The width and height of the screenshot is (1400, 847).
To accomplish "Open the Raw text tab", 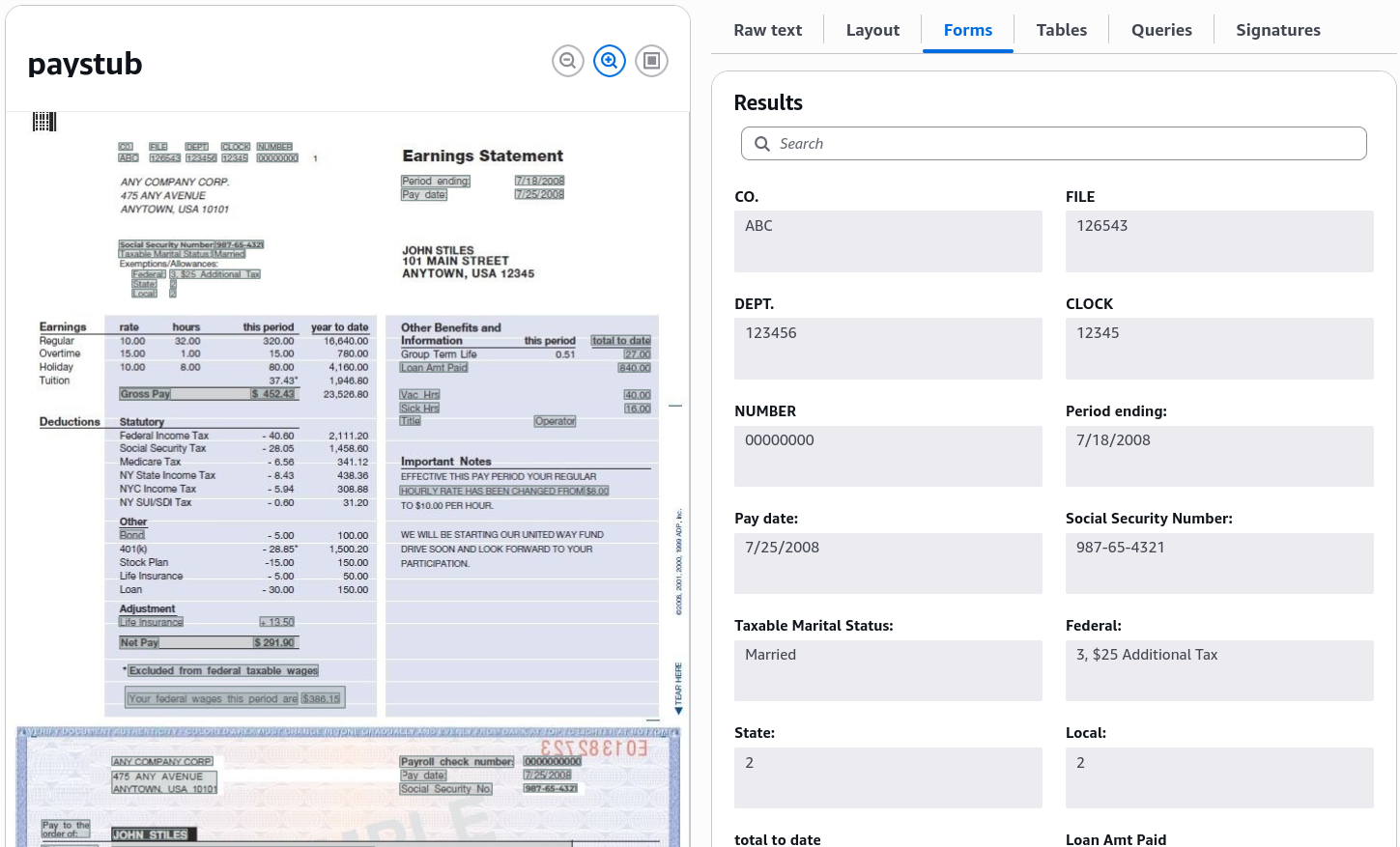I will pos(768,30).
